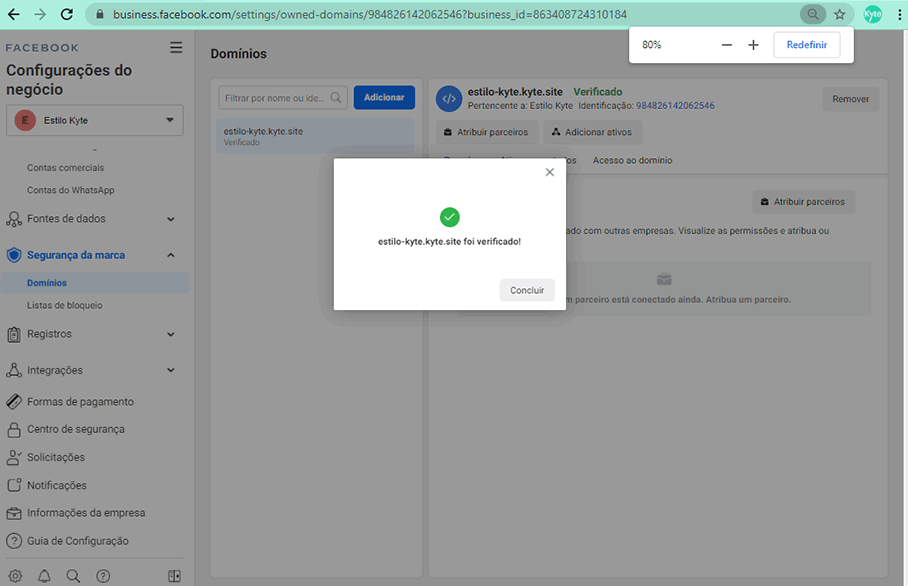Expand the Fontes de dados section
The image size is (908, 586).
point(171,219)
